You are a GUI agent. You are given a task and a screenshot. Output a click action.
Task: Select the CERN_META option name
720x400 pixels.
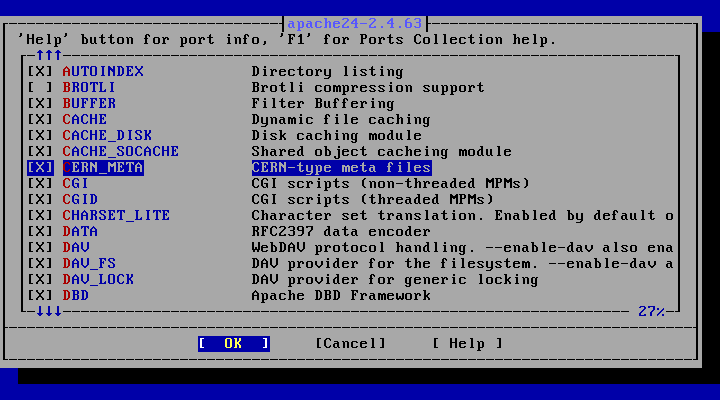point(103,168)
